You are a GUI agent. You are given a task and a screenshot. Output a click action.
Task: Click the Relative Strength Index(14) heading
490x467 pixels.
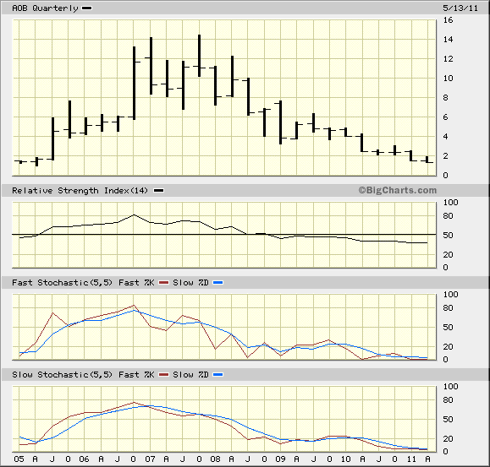coord(80,191)
